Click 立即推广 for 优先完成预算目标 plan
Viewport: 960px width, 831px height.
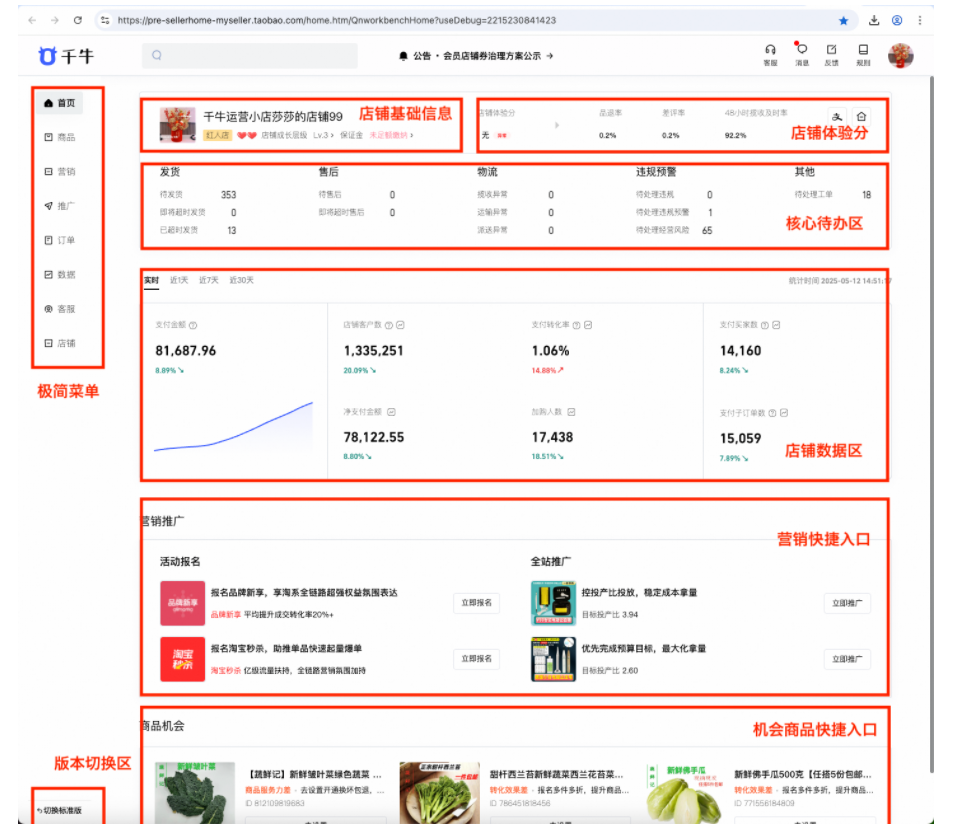pos(847,659)
